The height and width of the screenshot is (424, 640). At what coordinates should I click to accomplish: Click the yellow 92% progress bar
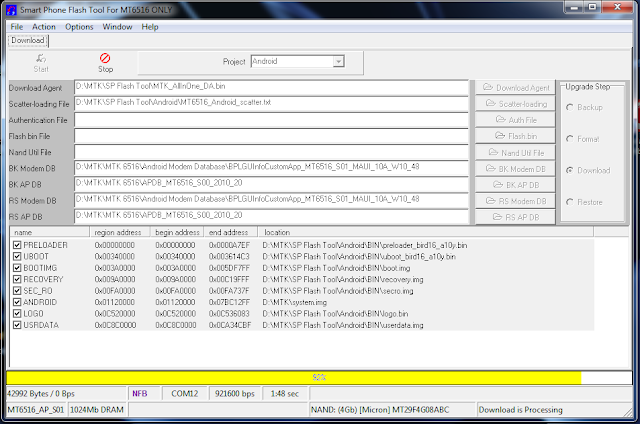pos(319,377)
